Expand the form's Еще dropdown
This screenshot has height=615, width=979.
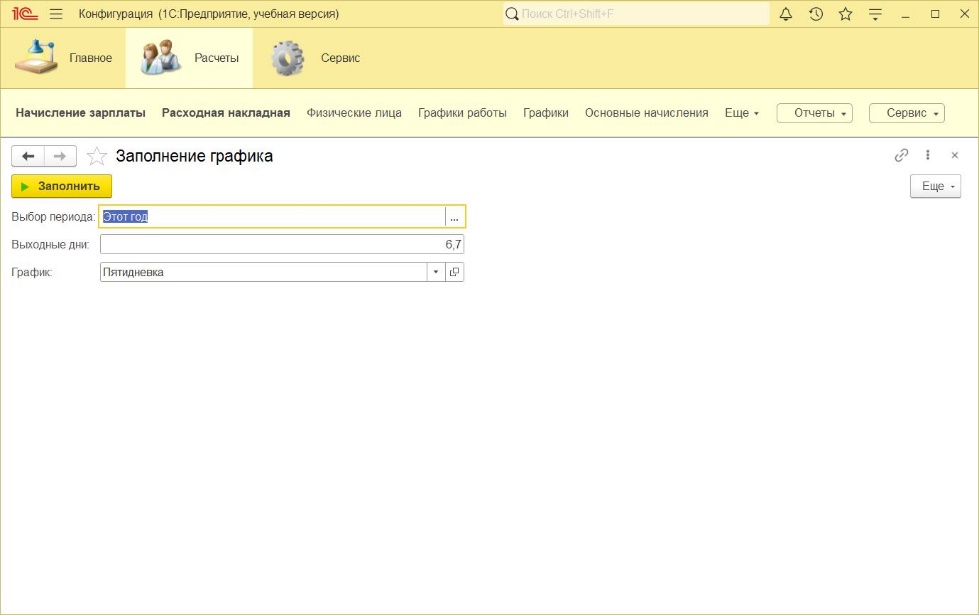(935, 186)
